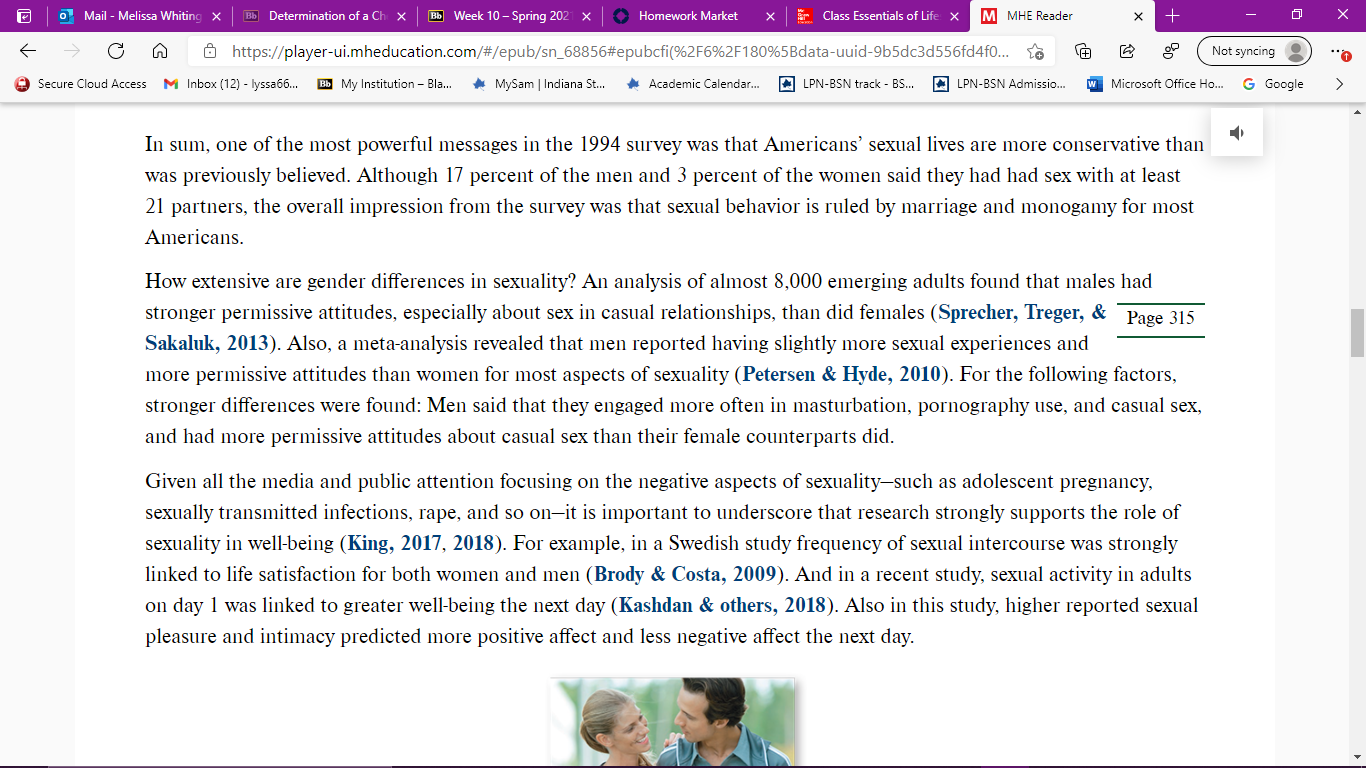Click the Page 315 marker
1366x768 pixels.
pyautogui.click(x=1160, y=319)
